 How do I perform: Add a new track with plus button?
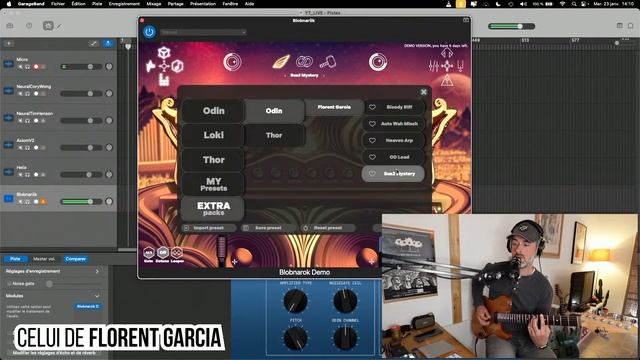tap(9, 43)
